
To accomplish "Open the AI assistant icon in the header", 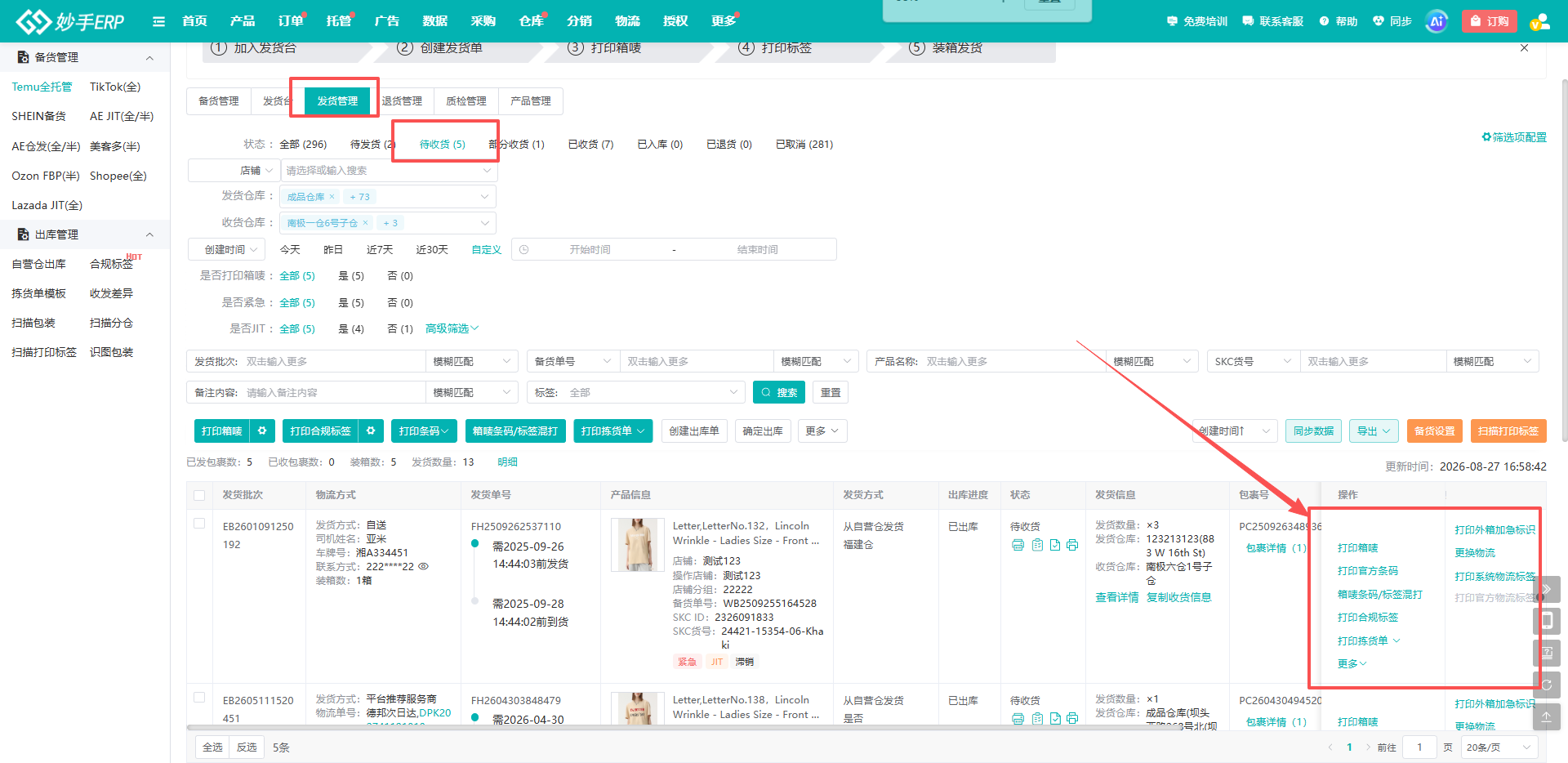I will click(x=1436, y=21).
